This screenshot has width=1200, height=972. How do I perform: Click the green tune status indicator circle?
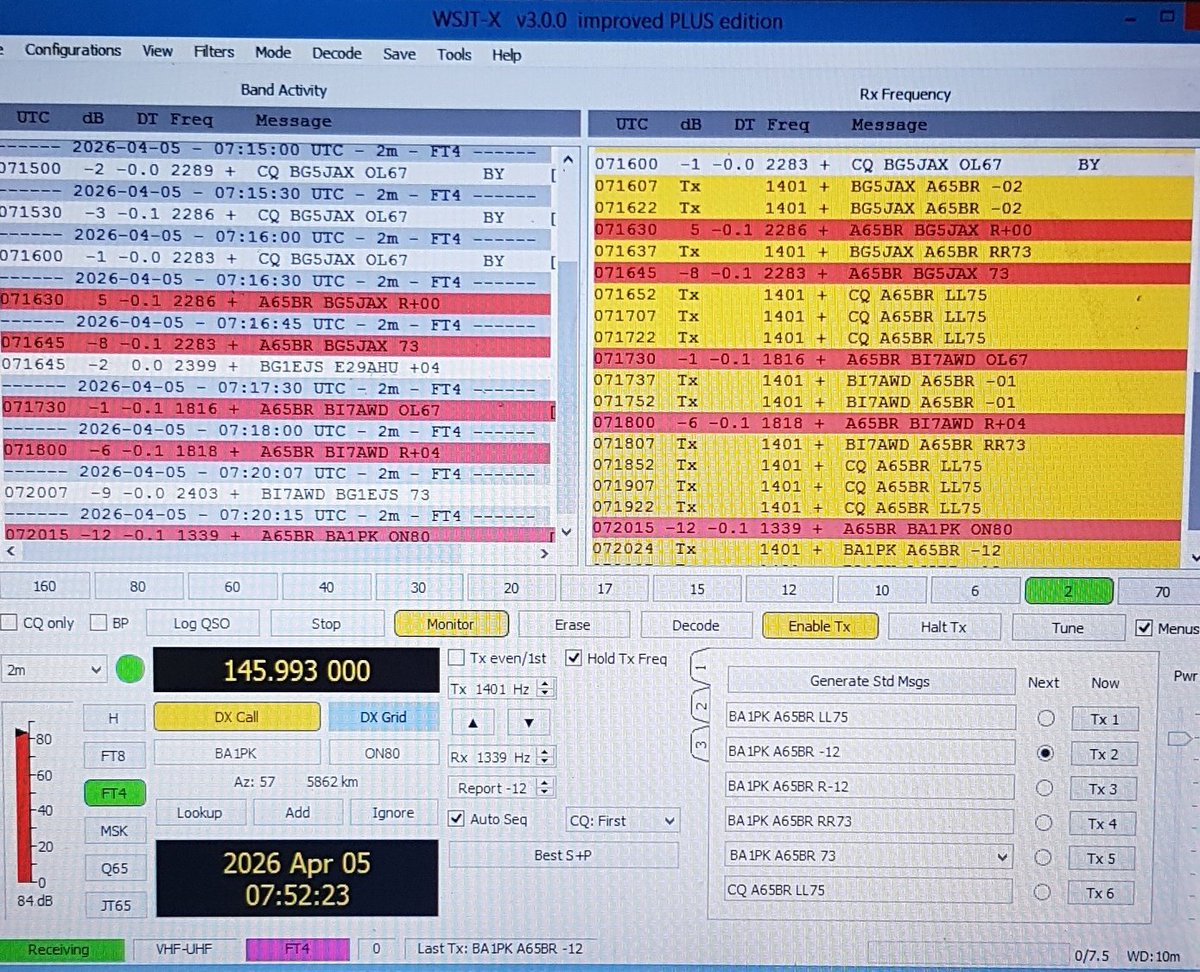130,669
